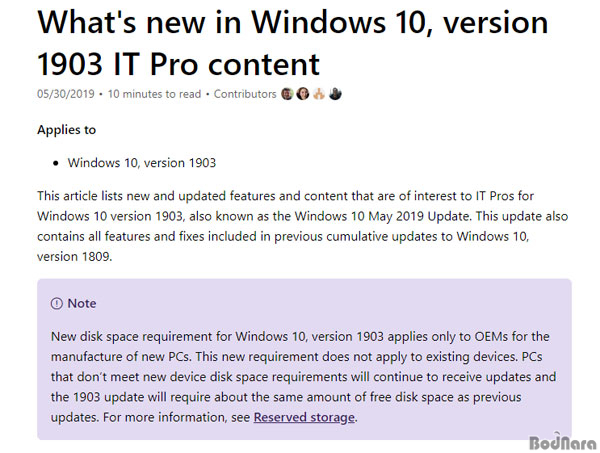The height and width of the screenshot is (453, 600).
Task: Click the Contributors label
Action: coord(245,94)
